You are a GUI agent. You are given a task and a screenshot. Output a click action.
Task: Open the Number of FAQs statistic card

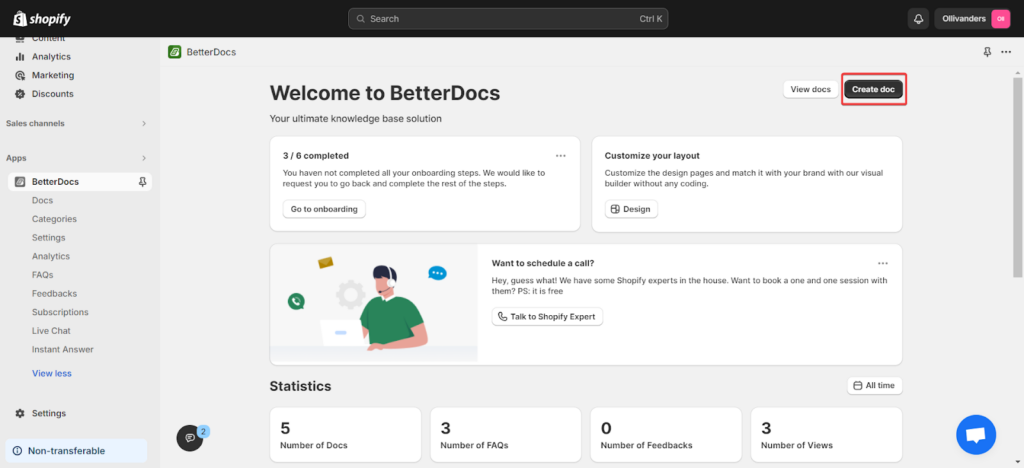[505, 435]
